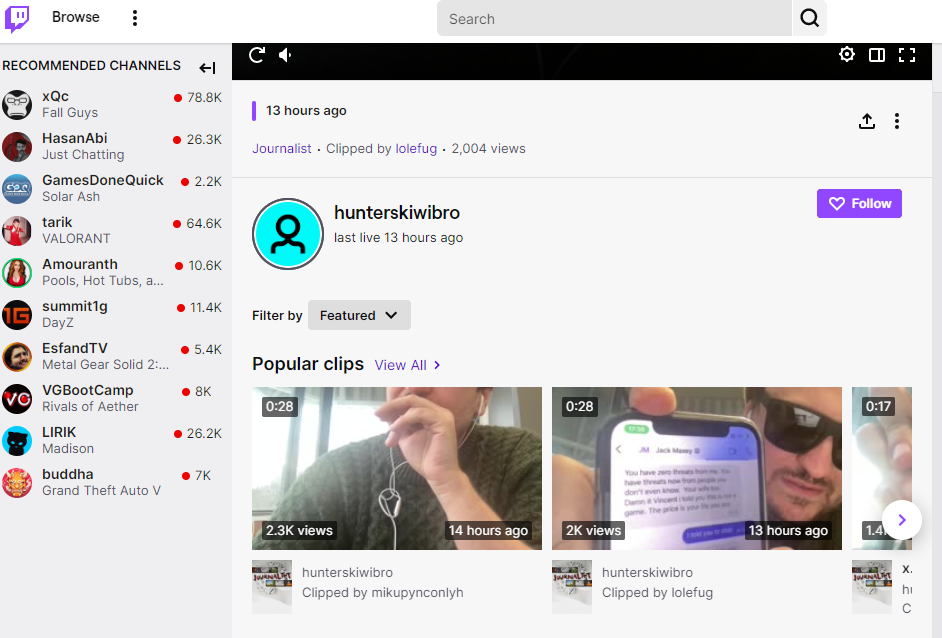
Task: Open LIRIK channel avatar
Action: coord(17,441)
